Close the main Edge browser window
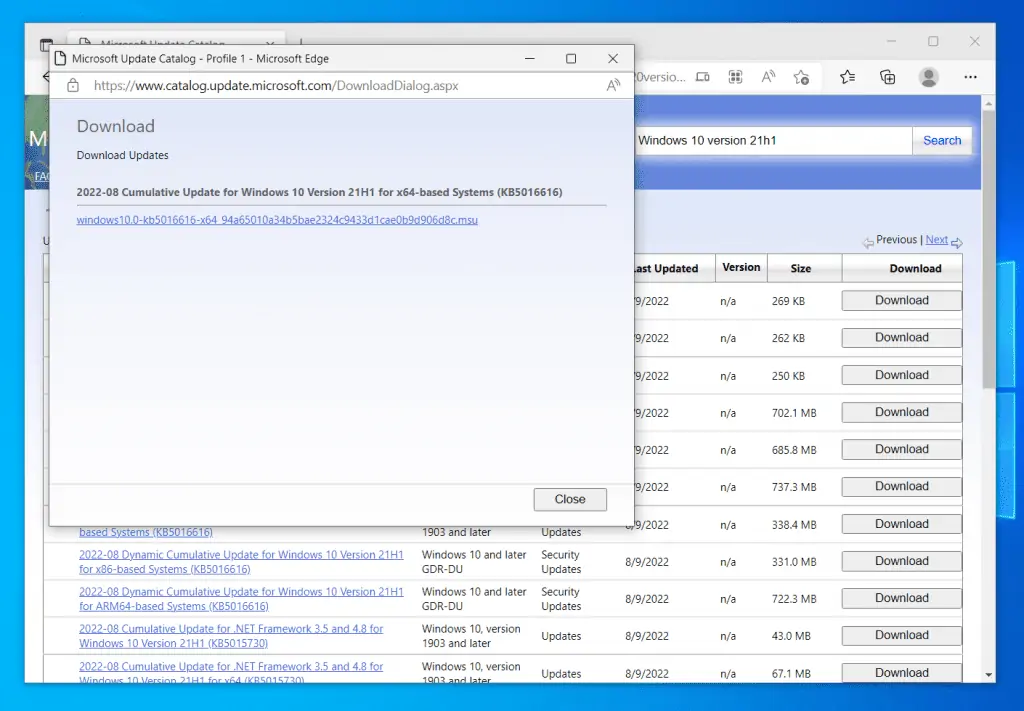Viewport: 1024px width, 711px height. tap(974, 41)
